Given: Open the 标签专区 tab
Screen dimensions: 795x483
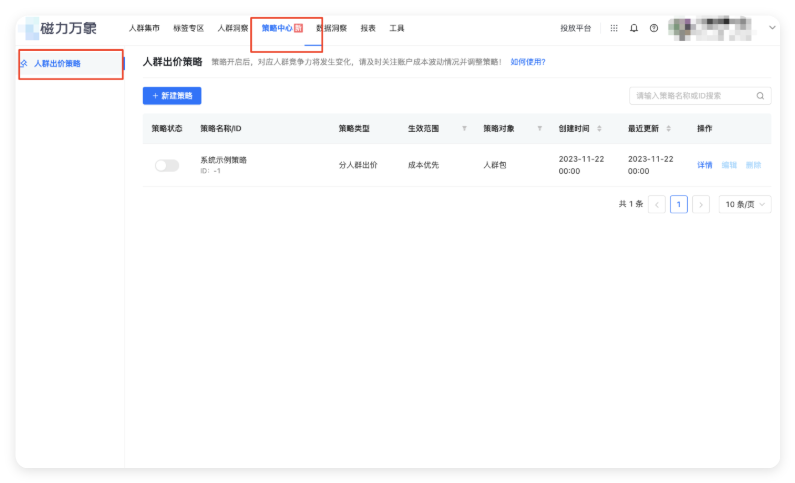Looking at the screenshot, I should click(x=188, y=28).
